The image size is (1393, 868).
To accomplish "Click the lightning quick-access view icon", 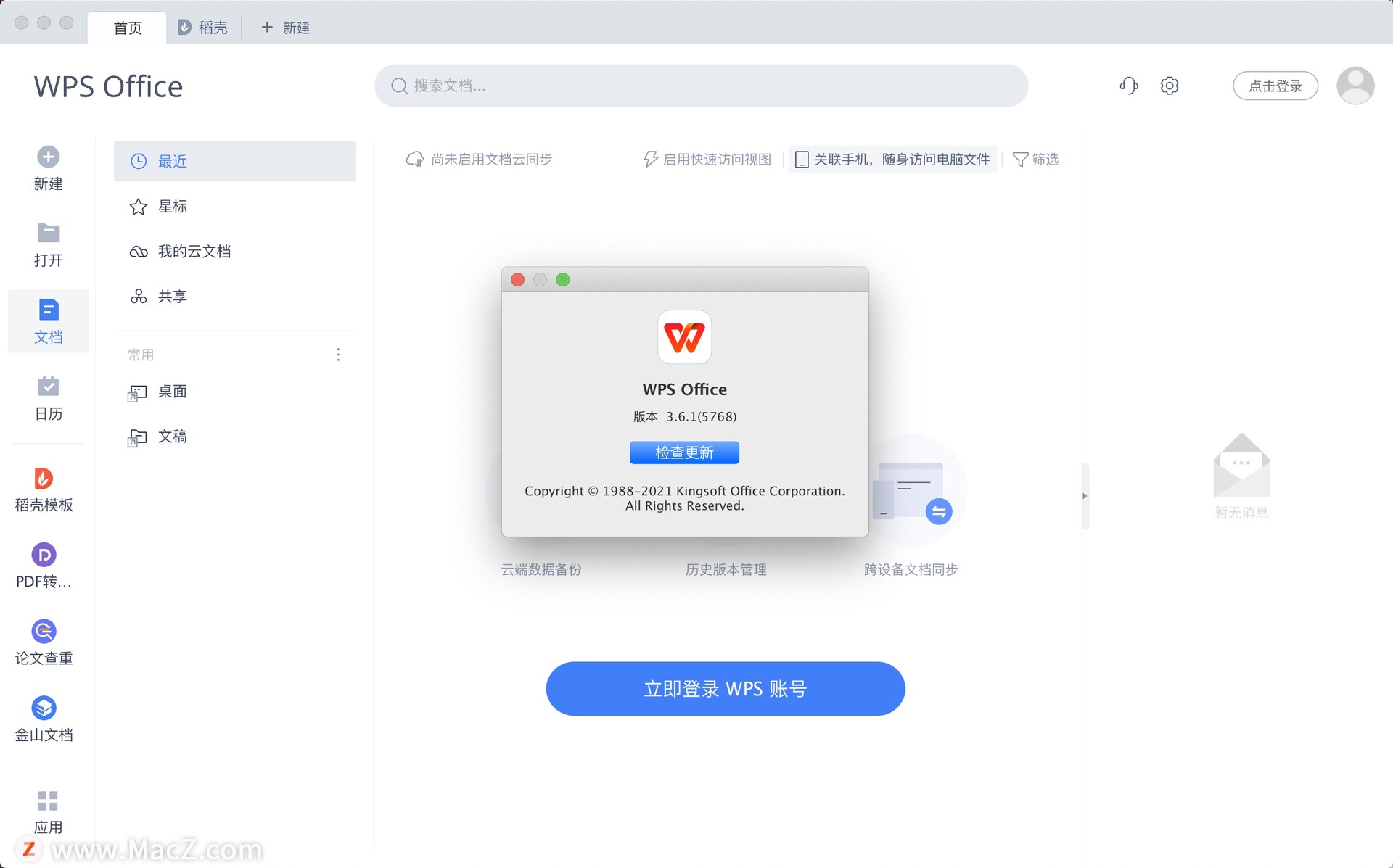I will (x=650, y=159).
